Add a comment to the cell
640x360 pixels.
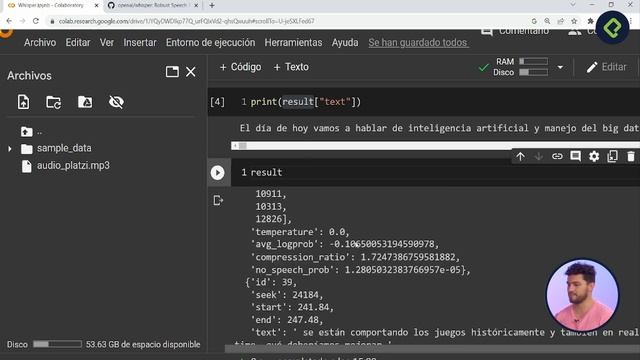tap(576, 156)
